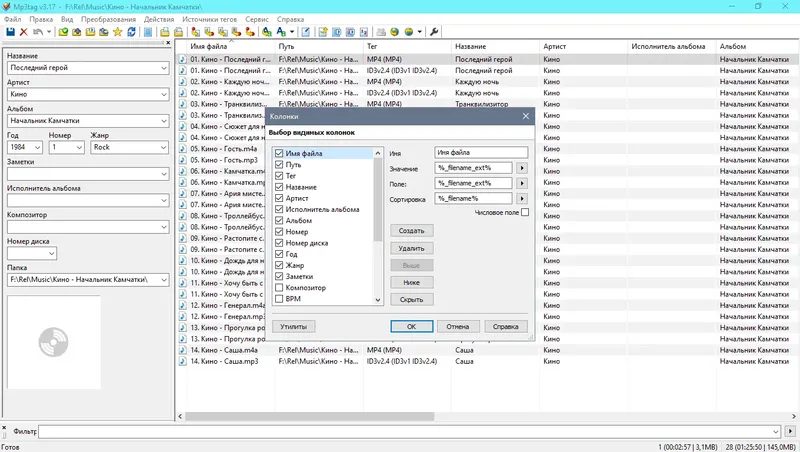Image resolution: width=800 pixels, height=452 pixels.
Task: Open the Файл menu
Action: point(13,19)
